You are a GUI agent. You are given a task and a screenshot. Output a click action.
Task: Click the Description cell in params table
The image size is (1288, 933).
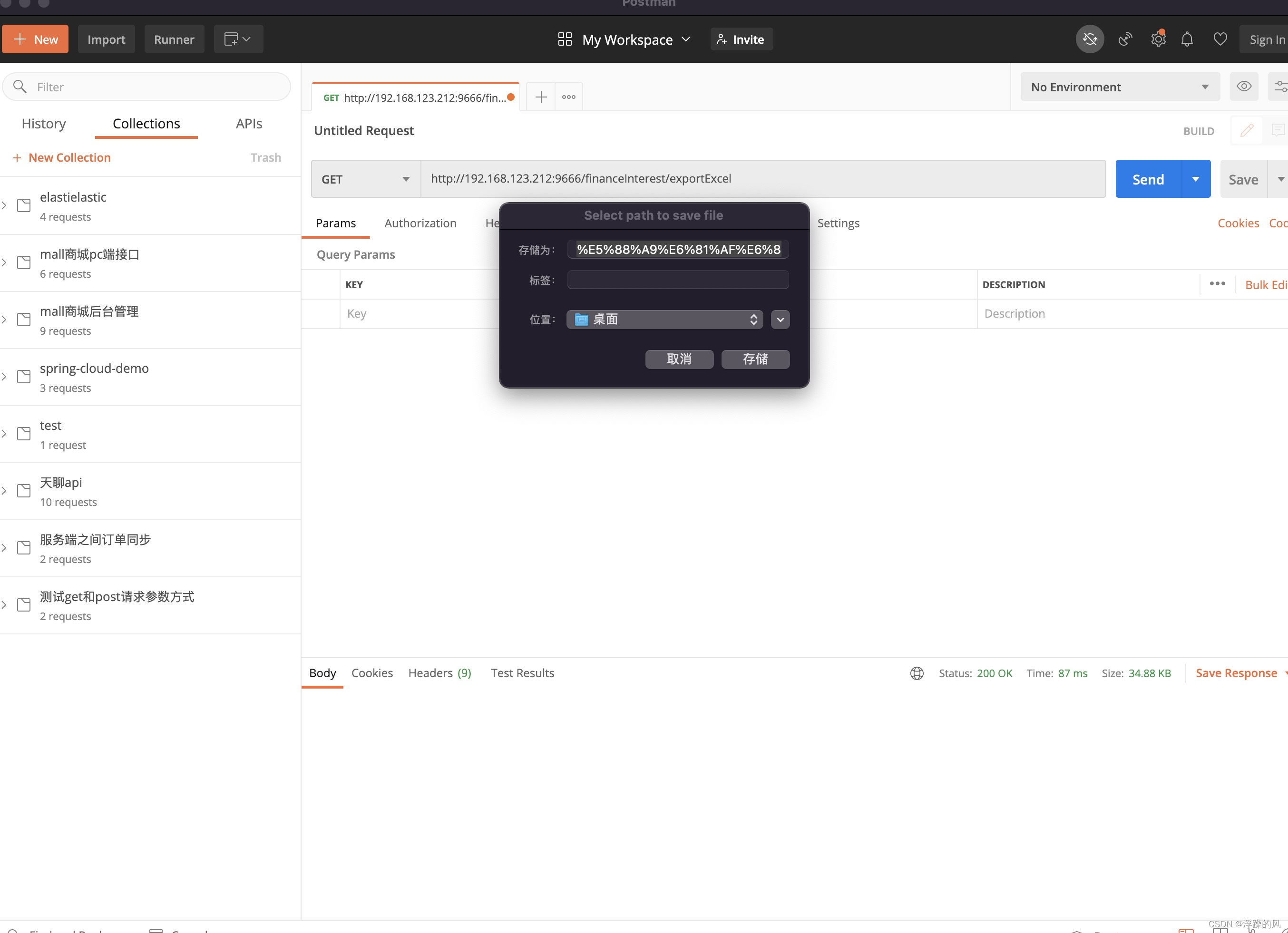(x=1132, y=313)
